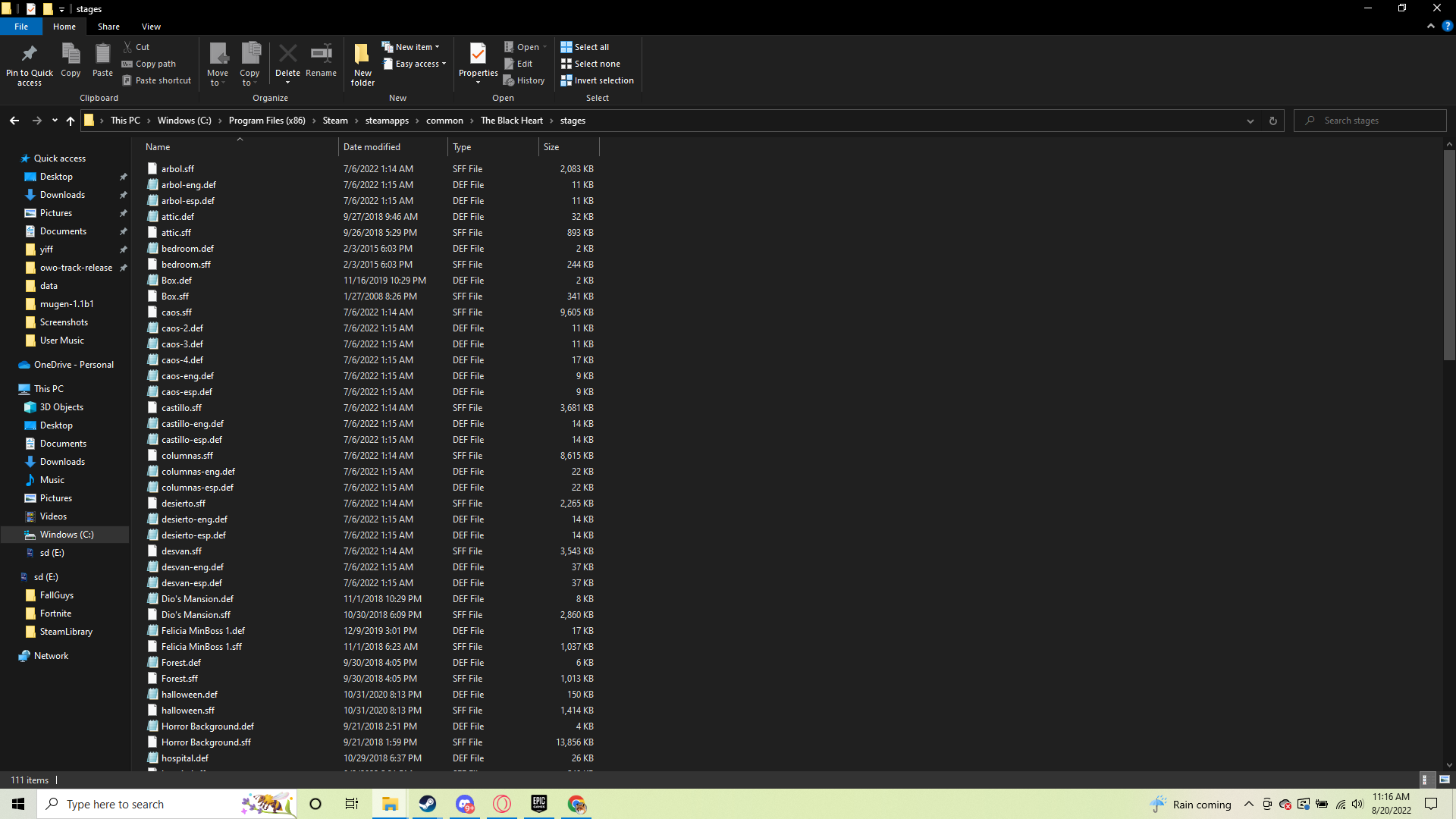Open the Share ribbon tab
Viewport: 1456px width, 819px height.
[108, 27]
